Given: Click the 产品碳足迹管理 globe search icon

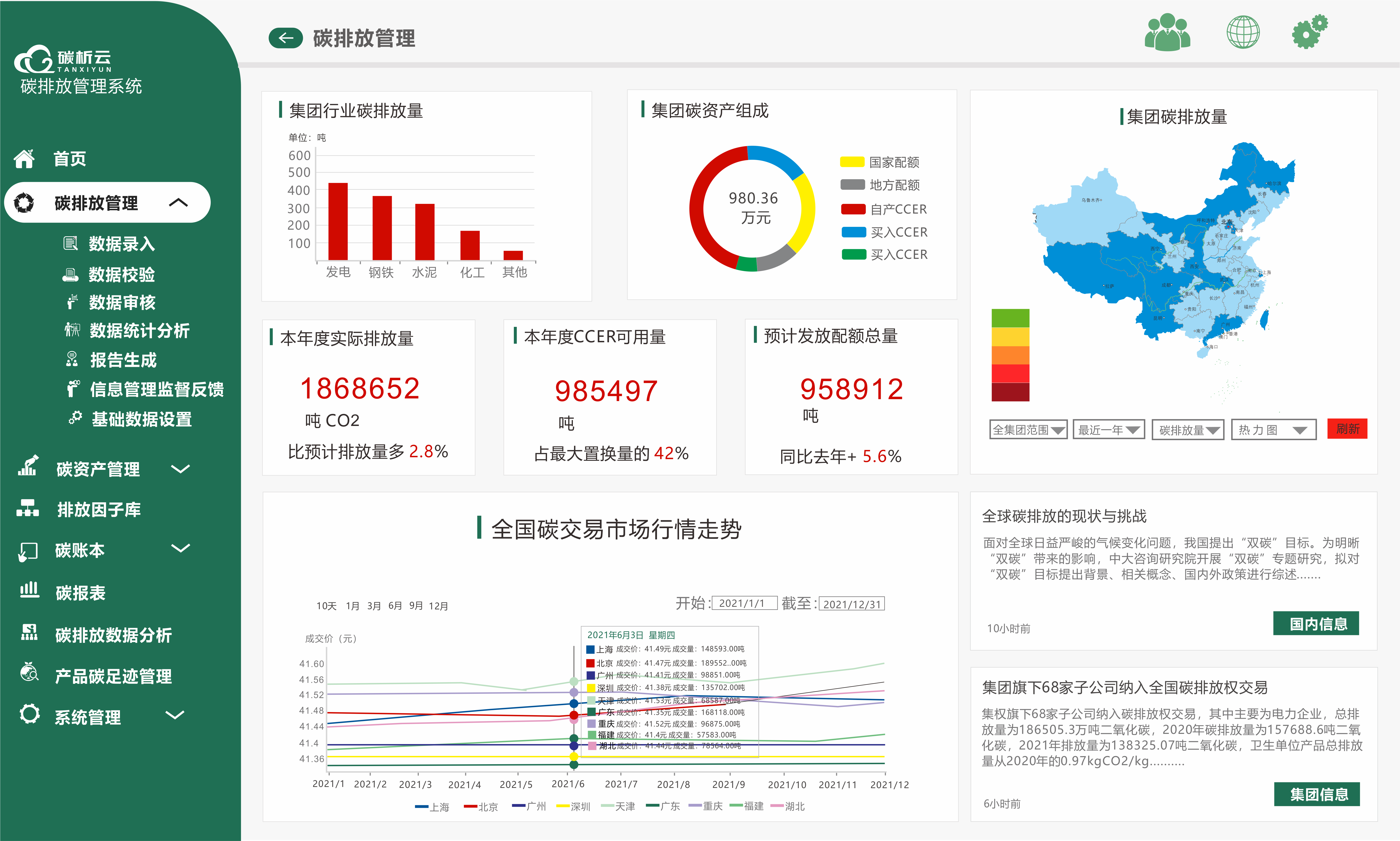Looking at the screenshot, I should click(x=29, y=672).
